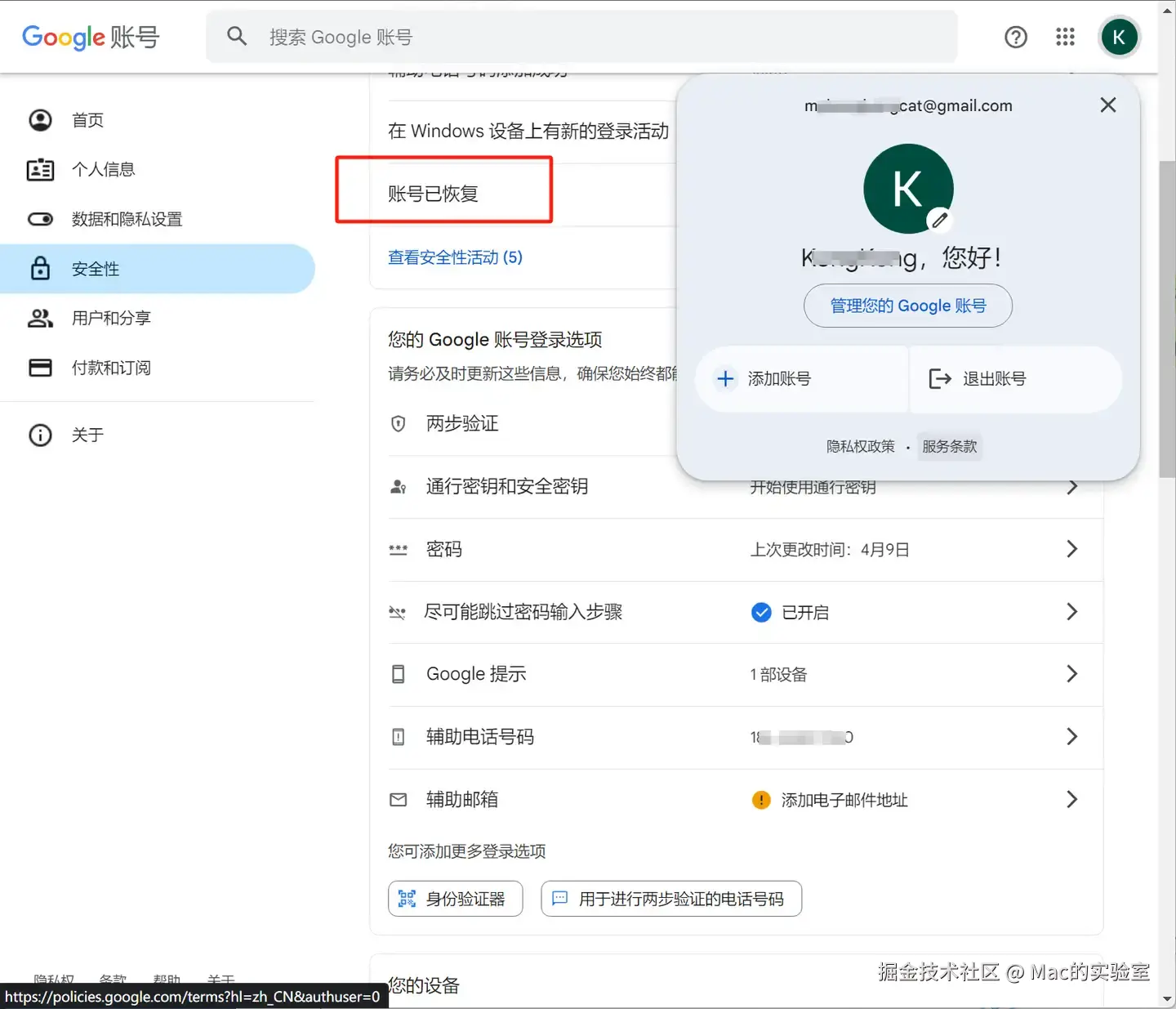Click the 关于 info icon
The image size is (1176, 1009).
(x=40, y=435)
